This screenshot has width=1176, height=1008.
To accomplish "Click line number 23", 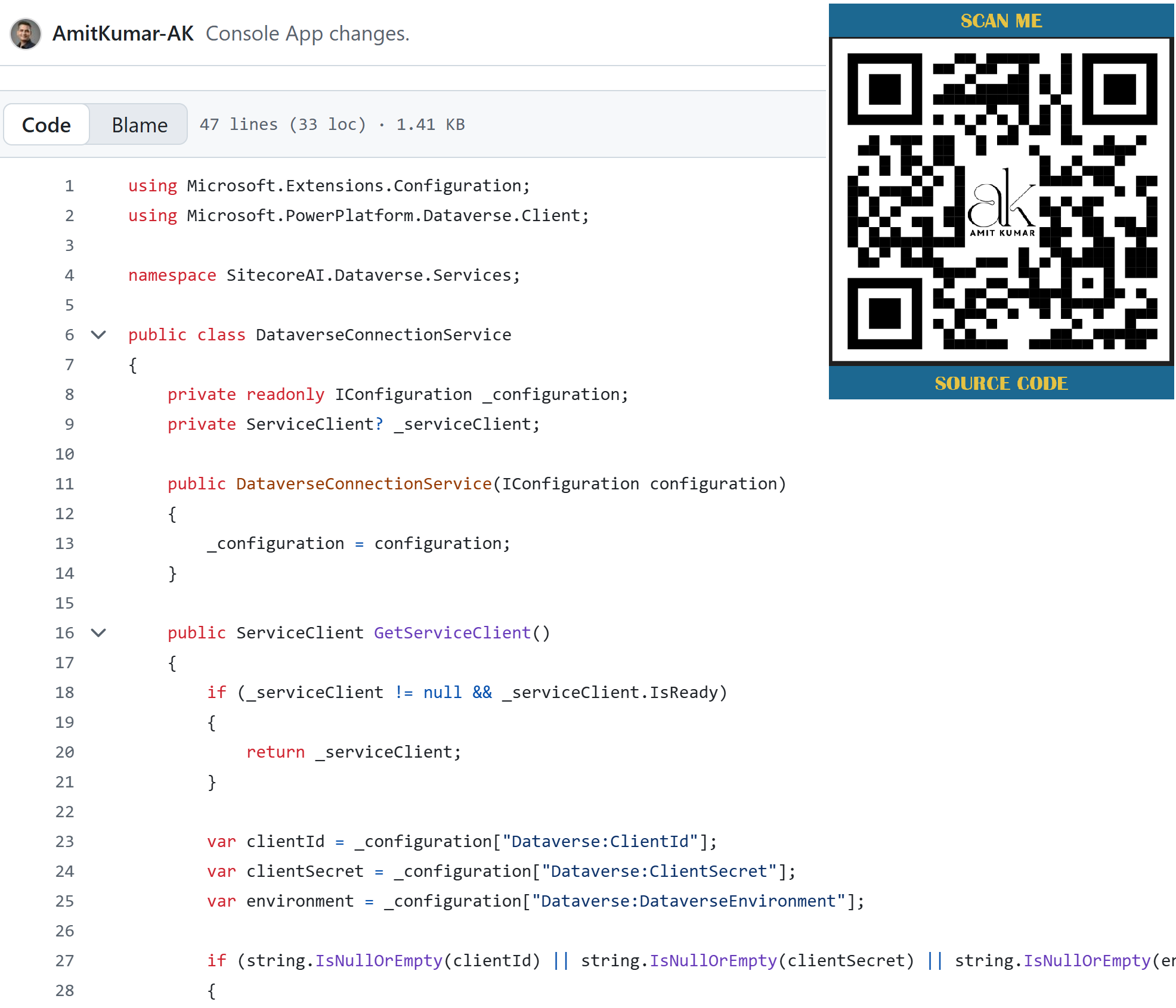I will tap(64, 842).
